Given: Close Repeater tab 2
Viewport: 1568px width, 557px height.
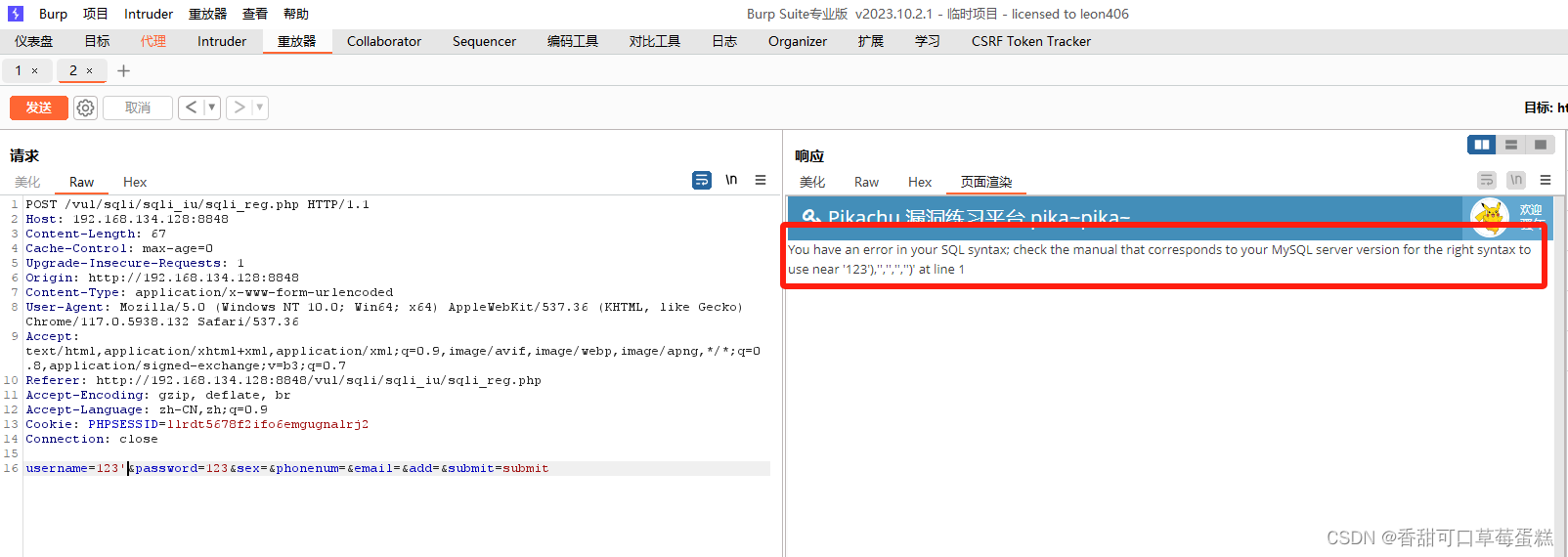Looking at the screenshot, I should 90,71.
